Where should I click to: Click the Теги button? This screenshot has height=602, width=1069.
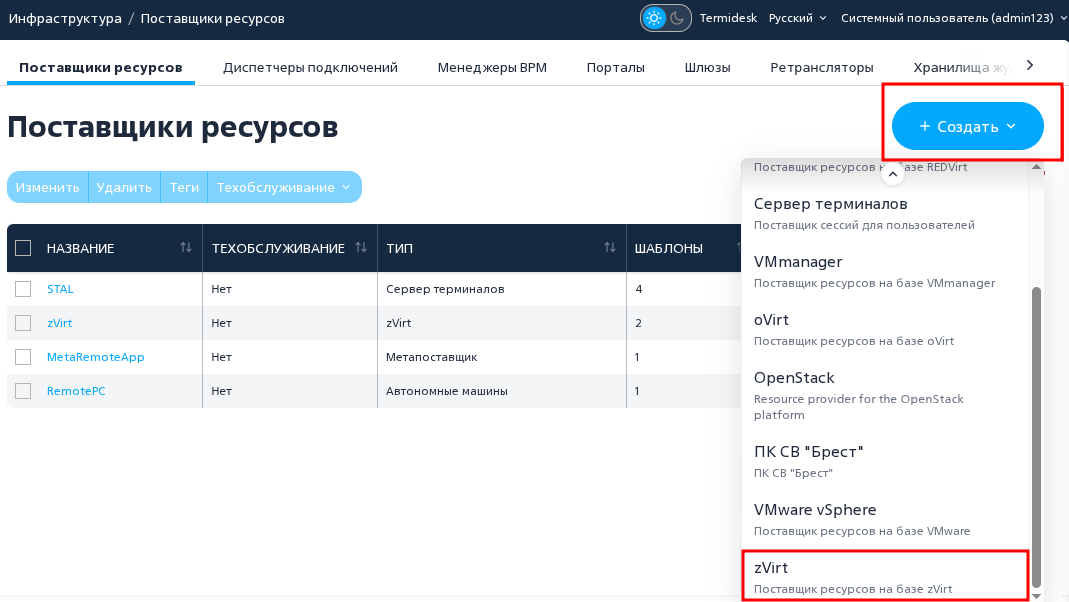184,187
